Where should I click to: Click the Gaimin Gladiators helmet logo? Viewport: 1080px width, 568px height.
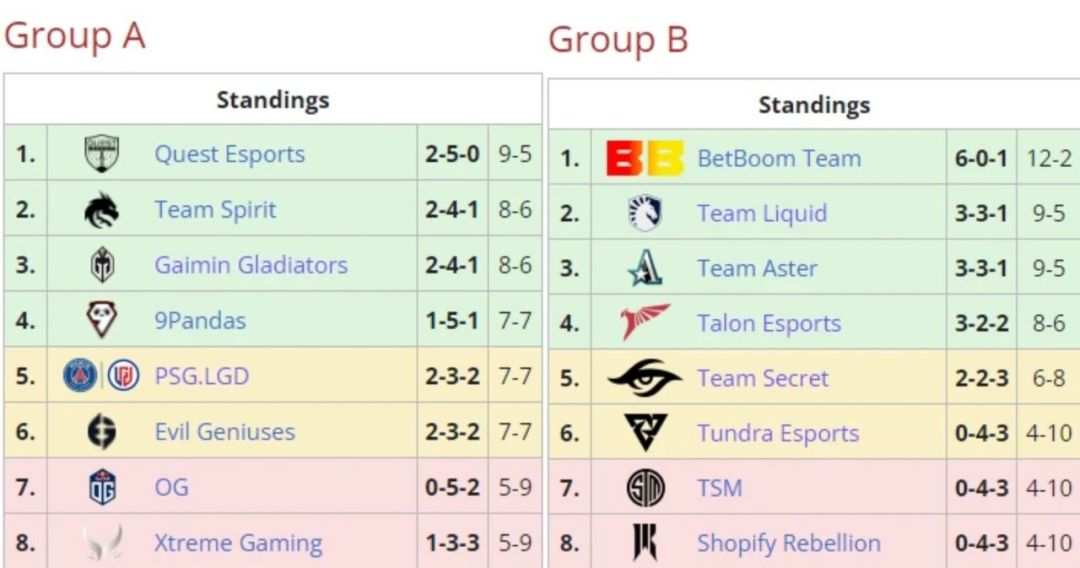tap(101, 266)
